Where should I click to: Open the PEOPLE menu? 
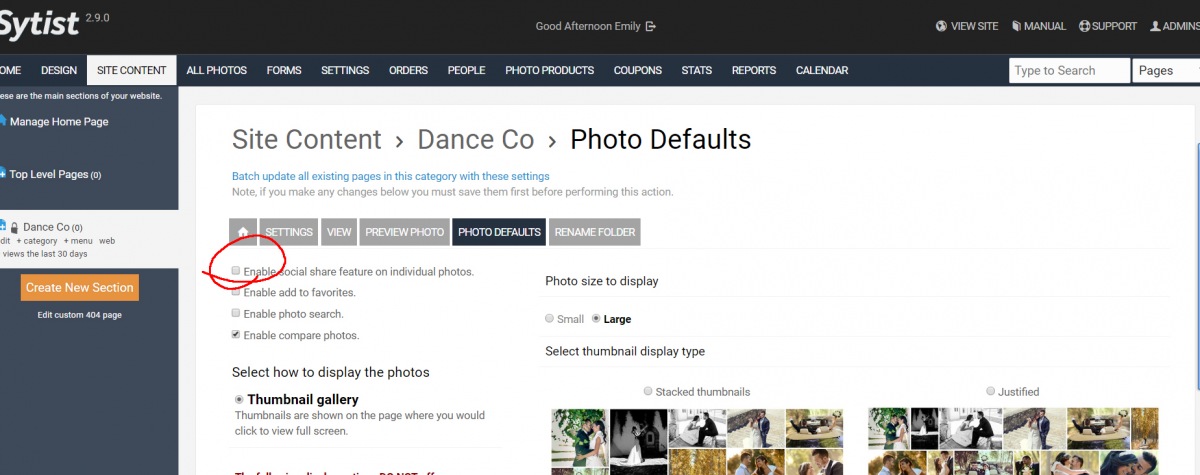point(466,70)
